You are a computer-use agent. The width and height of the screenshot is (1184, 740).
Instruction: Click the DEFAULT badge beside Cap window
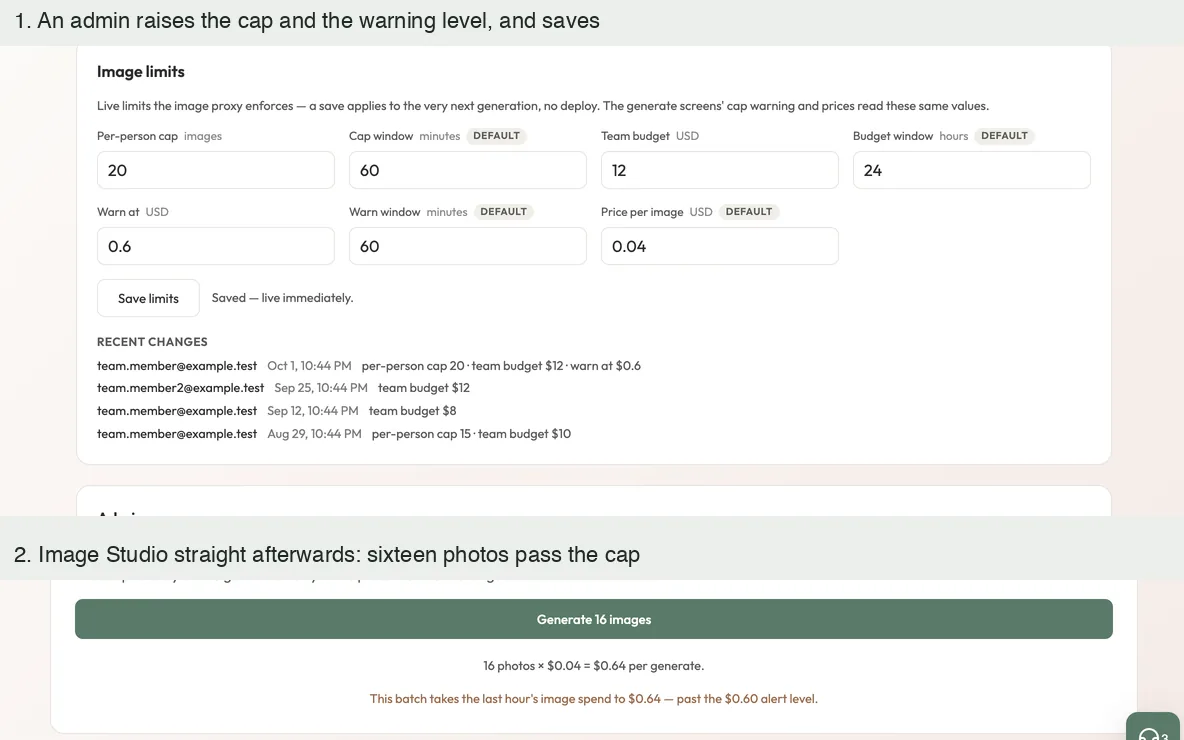tap(496, 136)
